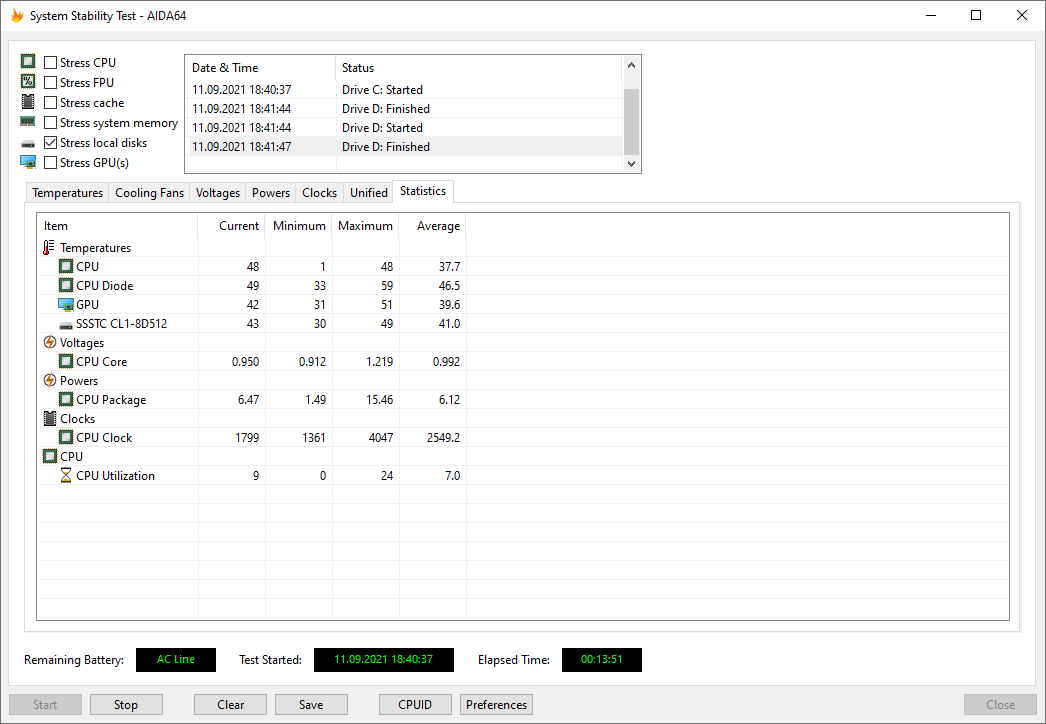Save the test results
This screenshot has width=1046, height=724.
point(311,705)
